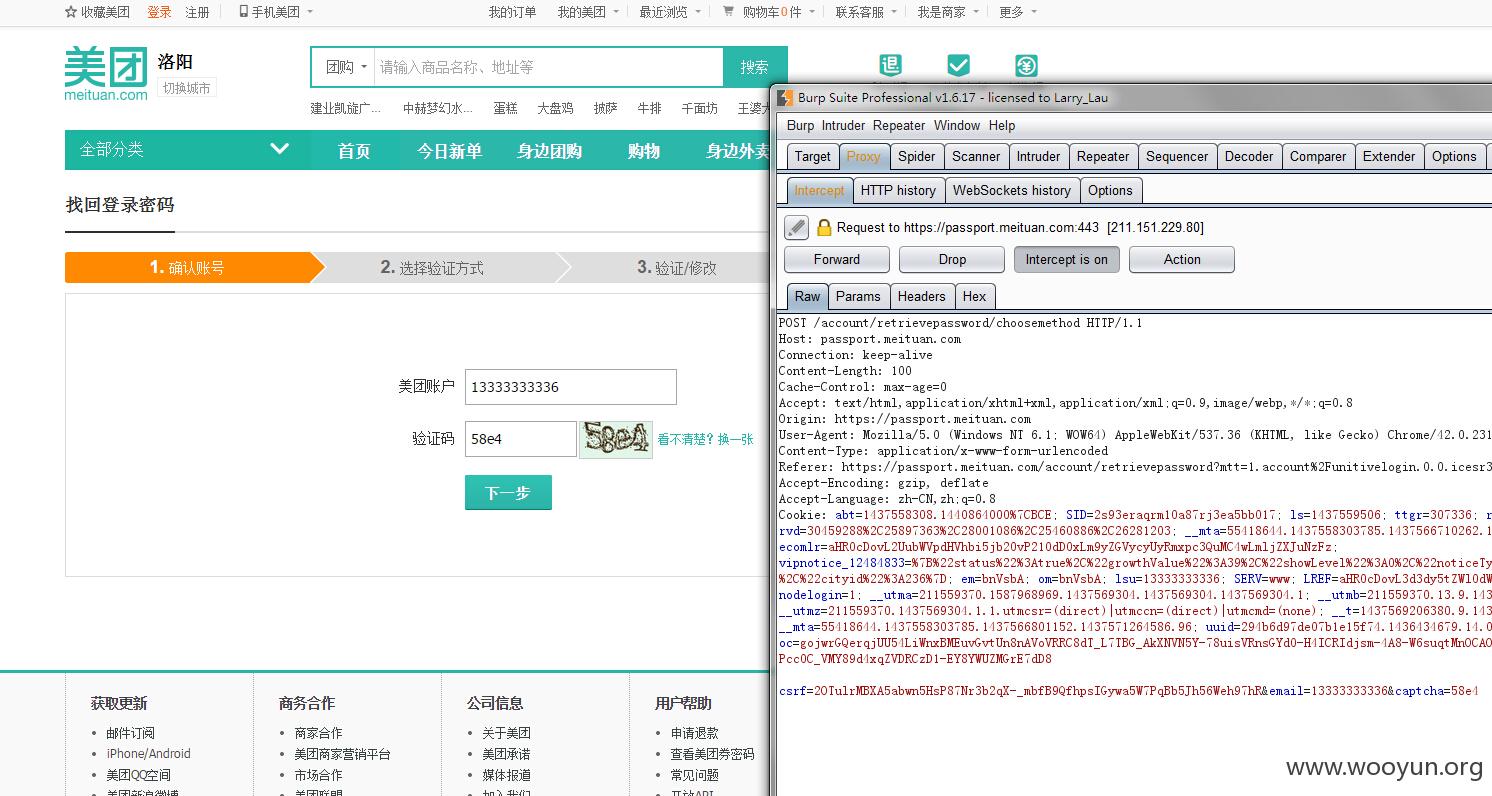Click the 搜索 search button
1492x796 pixels.
(754, 67)
